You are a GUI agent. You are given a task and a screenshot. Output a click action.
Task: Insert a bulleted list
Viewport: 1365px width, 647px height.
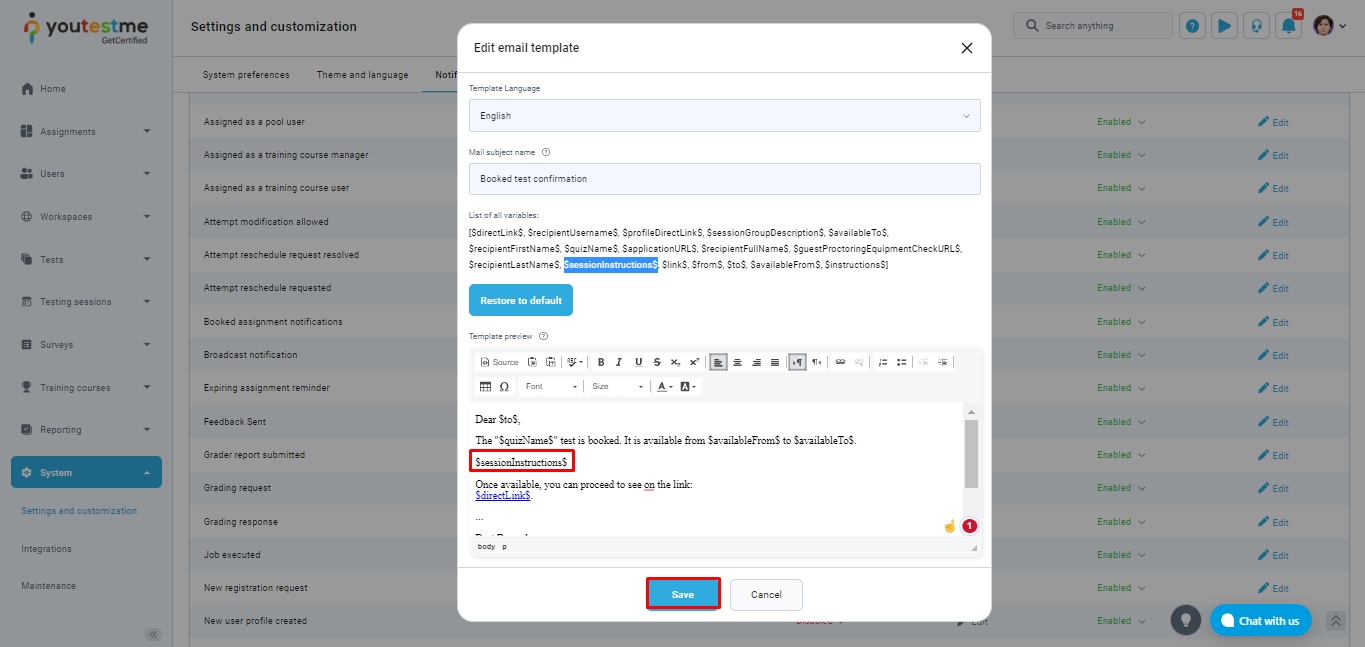tap(901, 362)
